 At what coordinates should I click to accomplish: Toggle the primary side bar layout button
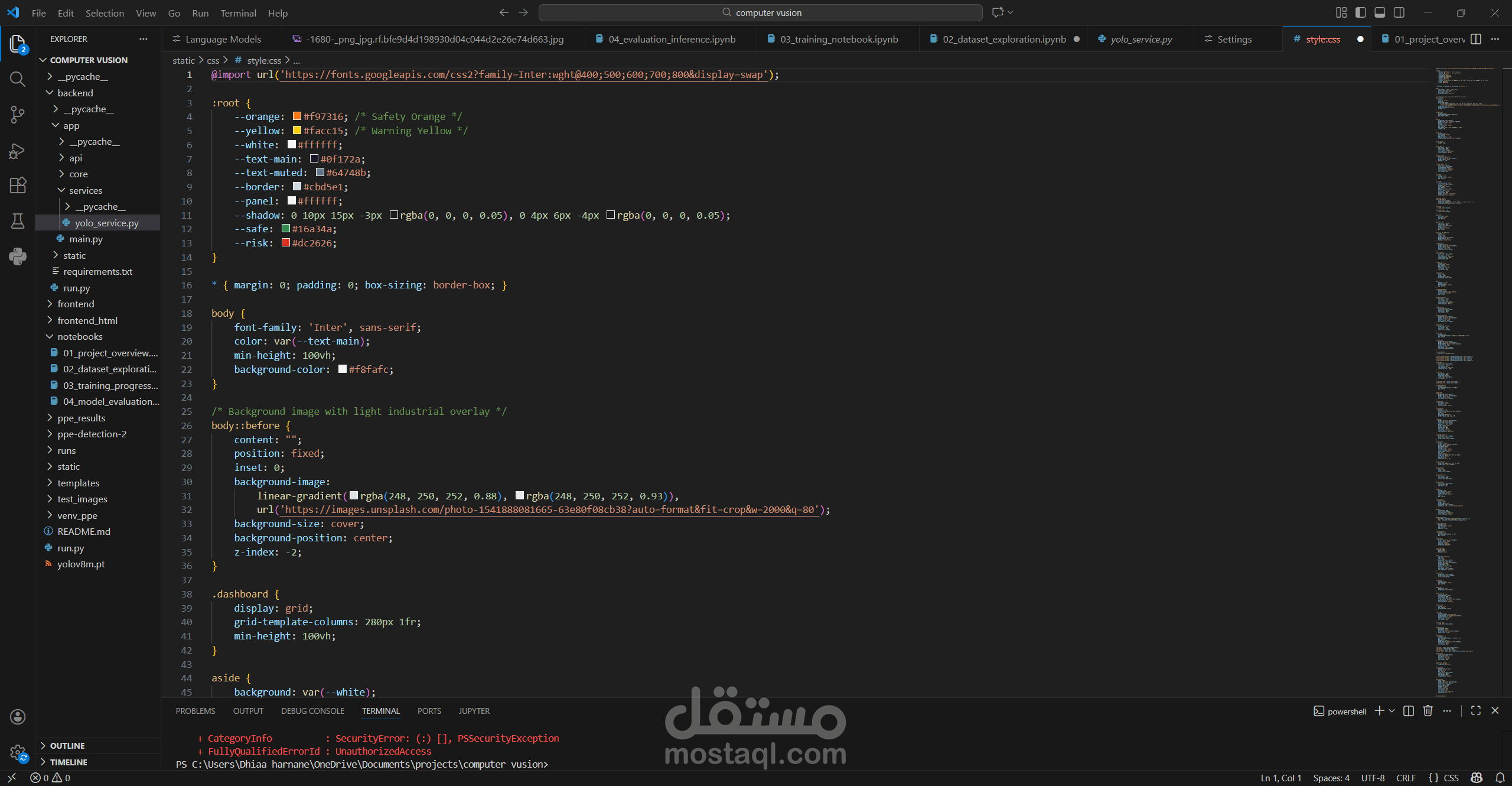tap(1361, 12)
